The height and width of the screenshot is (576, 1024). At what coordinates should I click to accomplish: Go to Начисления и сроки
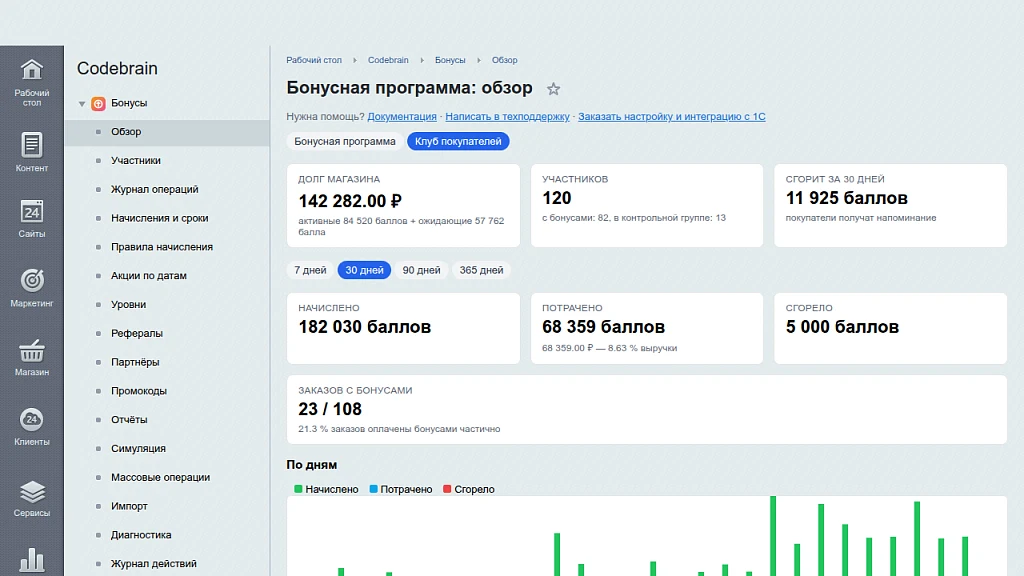[x=159, y=218]
